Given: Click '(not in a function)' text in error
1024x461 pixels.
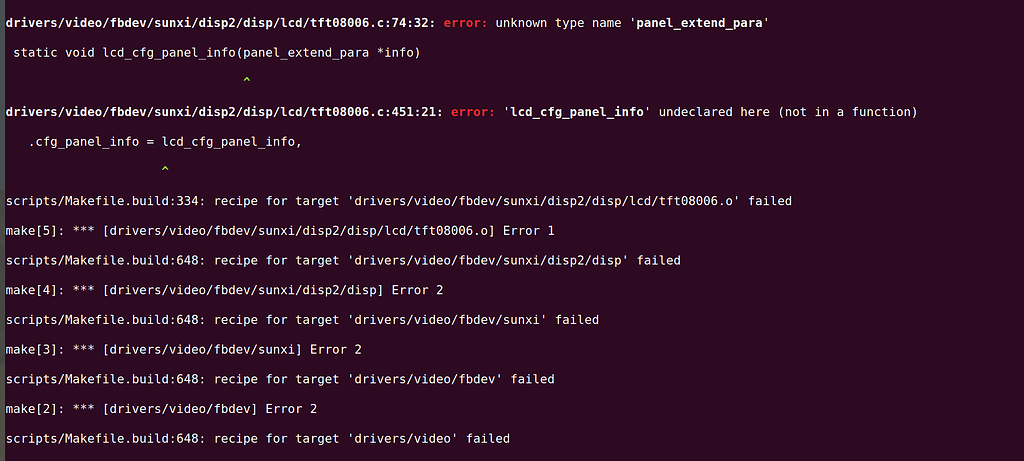Looking at the screenshot, I should (848, 112).
